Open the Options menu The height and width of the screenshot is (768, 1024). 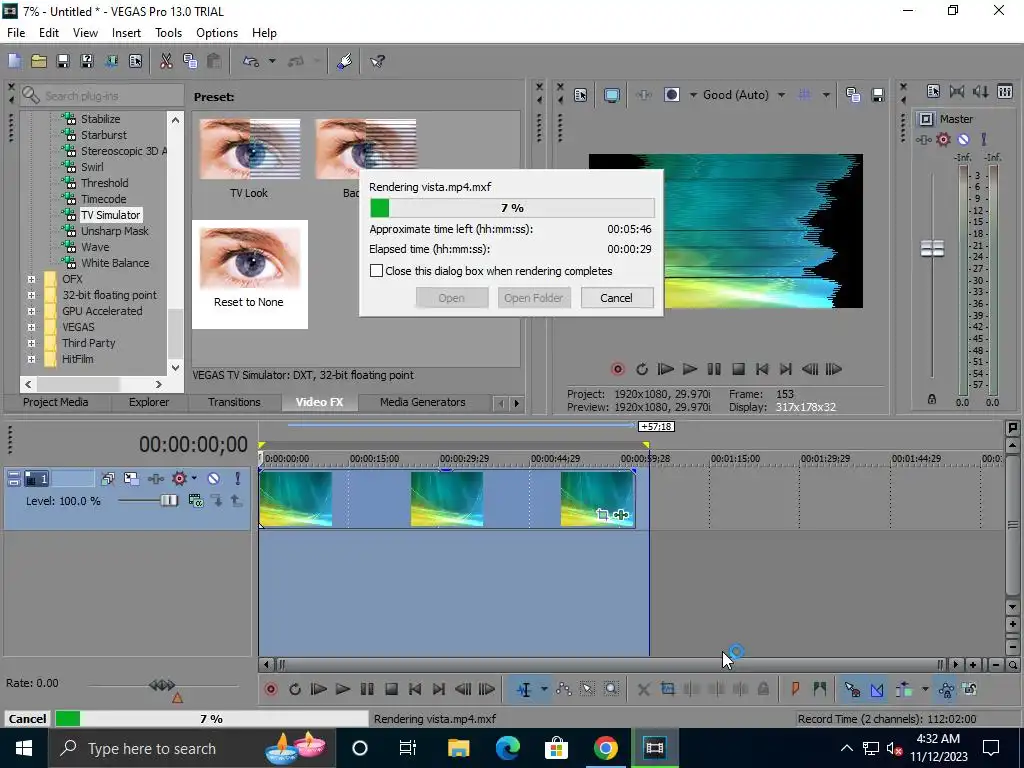(x=217, y=33)
